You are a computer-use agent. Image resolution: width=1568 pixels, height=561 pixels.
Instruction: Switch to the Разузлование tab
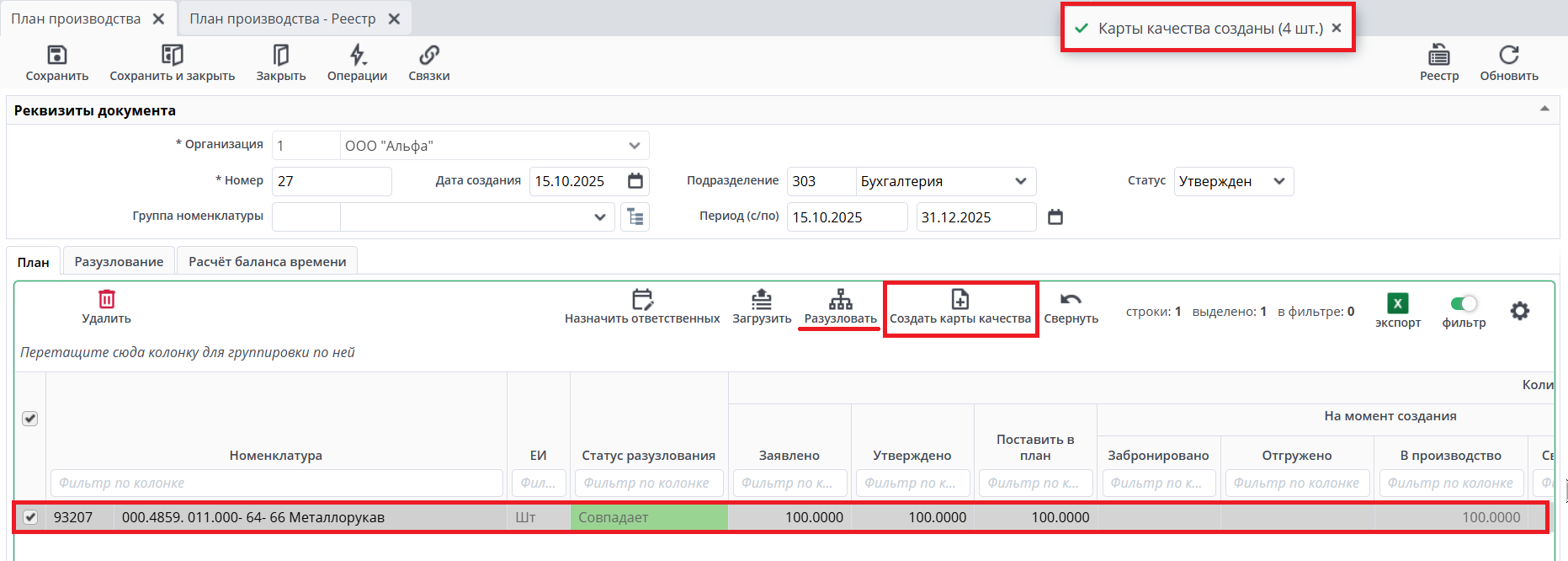click(x=119, y=261)
